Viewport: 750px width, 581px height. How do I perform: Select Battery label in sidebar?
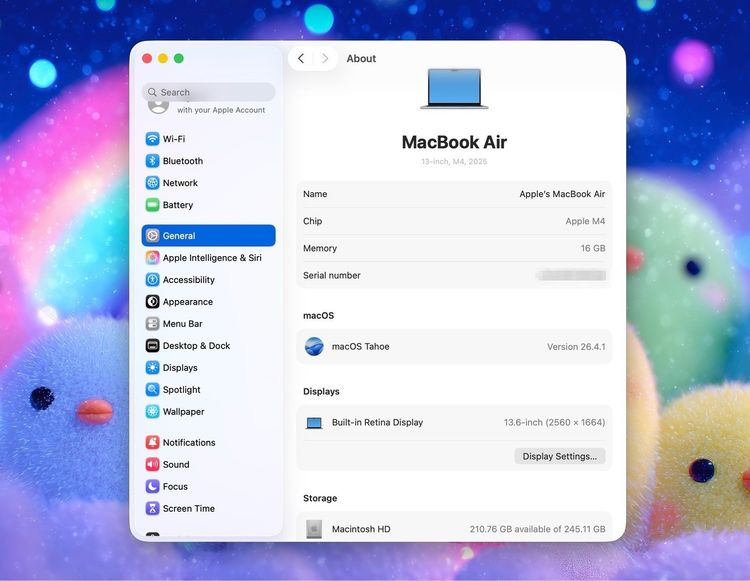click(x=178, y=205)
